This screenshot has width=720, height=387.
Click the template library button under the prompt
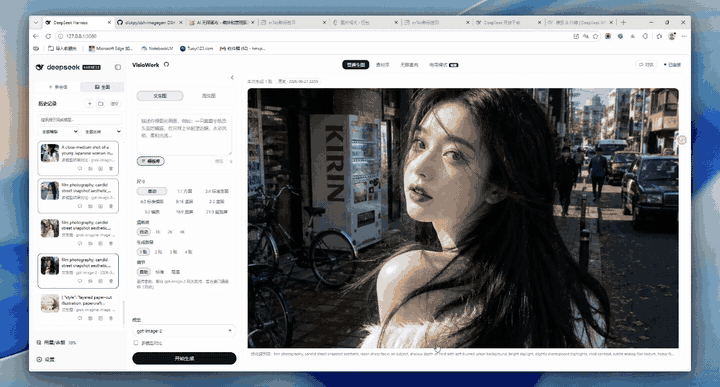[151, 161]
